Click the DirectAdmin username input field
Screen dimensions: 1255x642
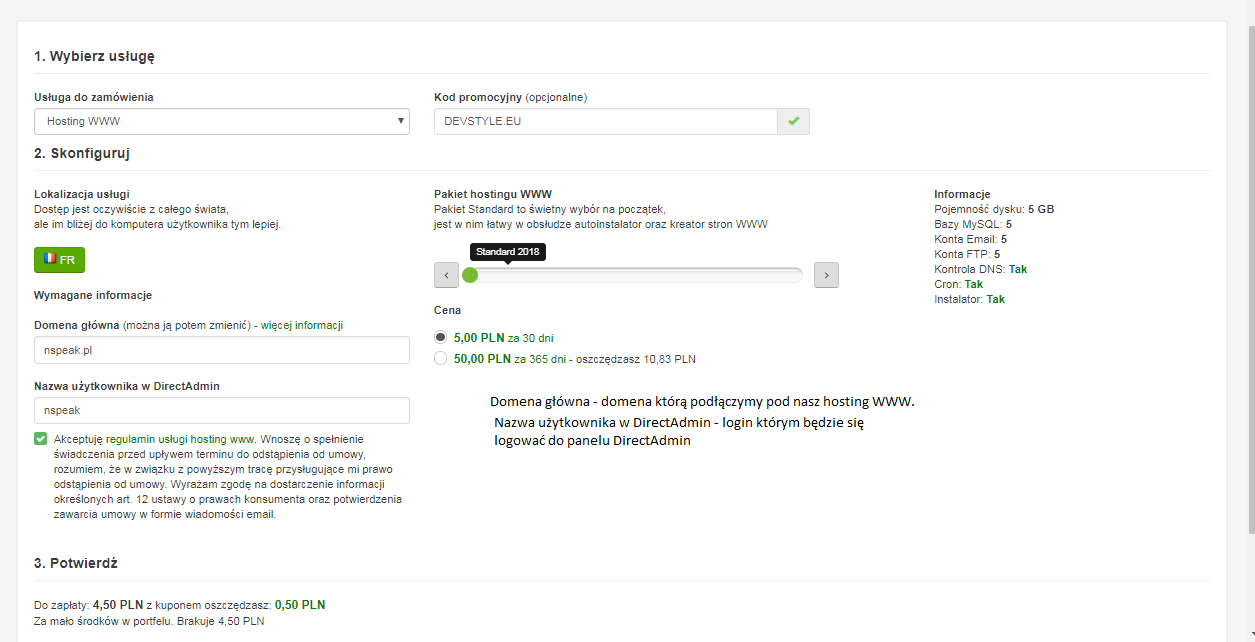(221, 410)
